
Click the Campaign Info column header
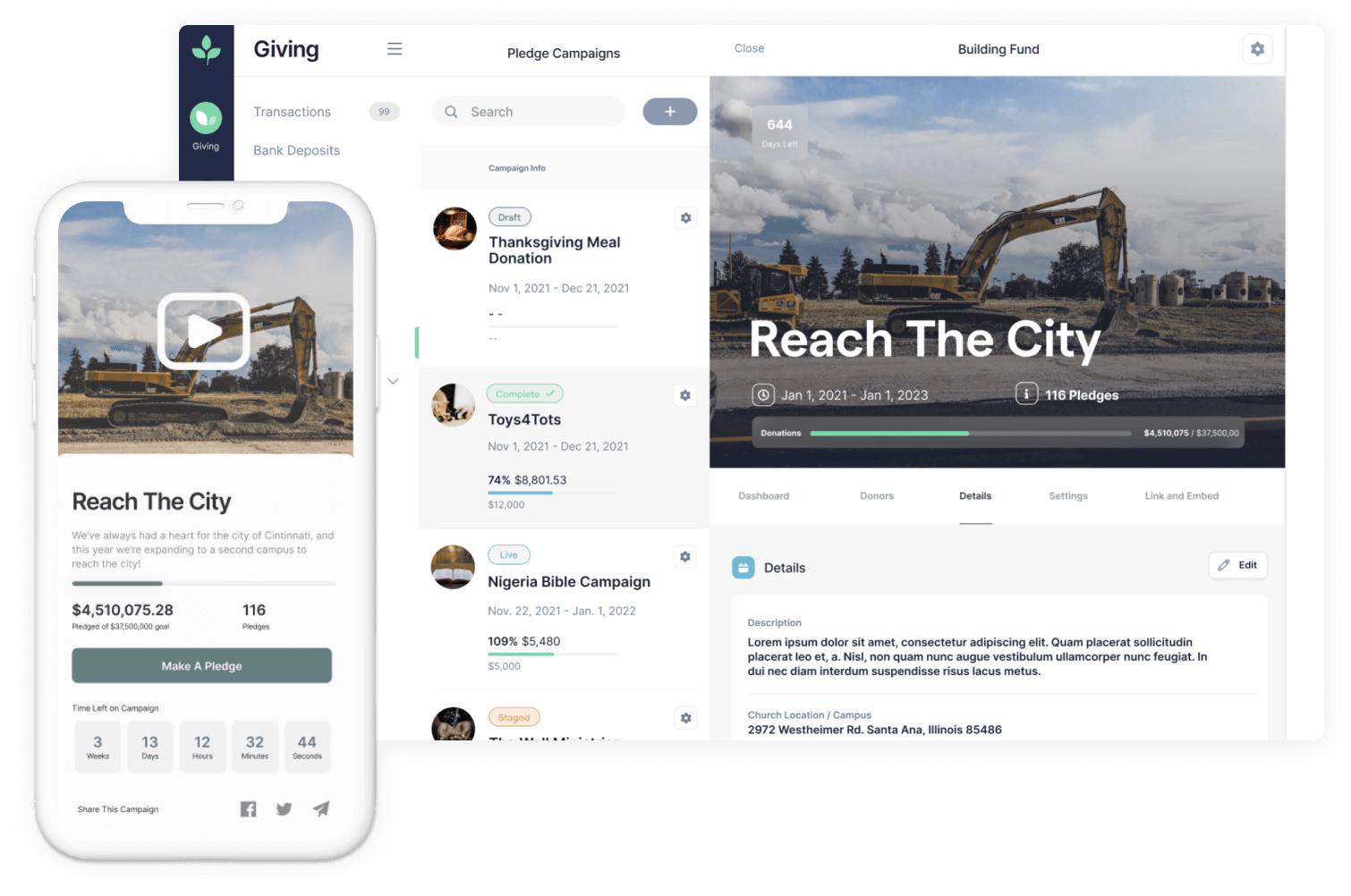517,168
